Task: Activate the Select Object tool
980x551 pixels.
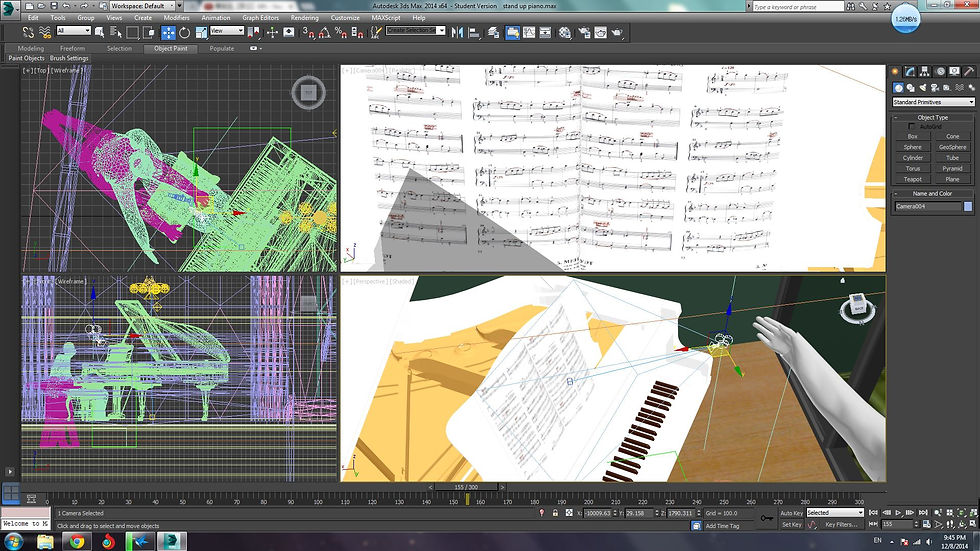Action: pos(99,32)
